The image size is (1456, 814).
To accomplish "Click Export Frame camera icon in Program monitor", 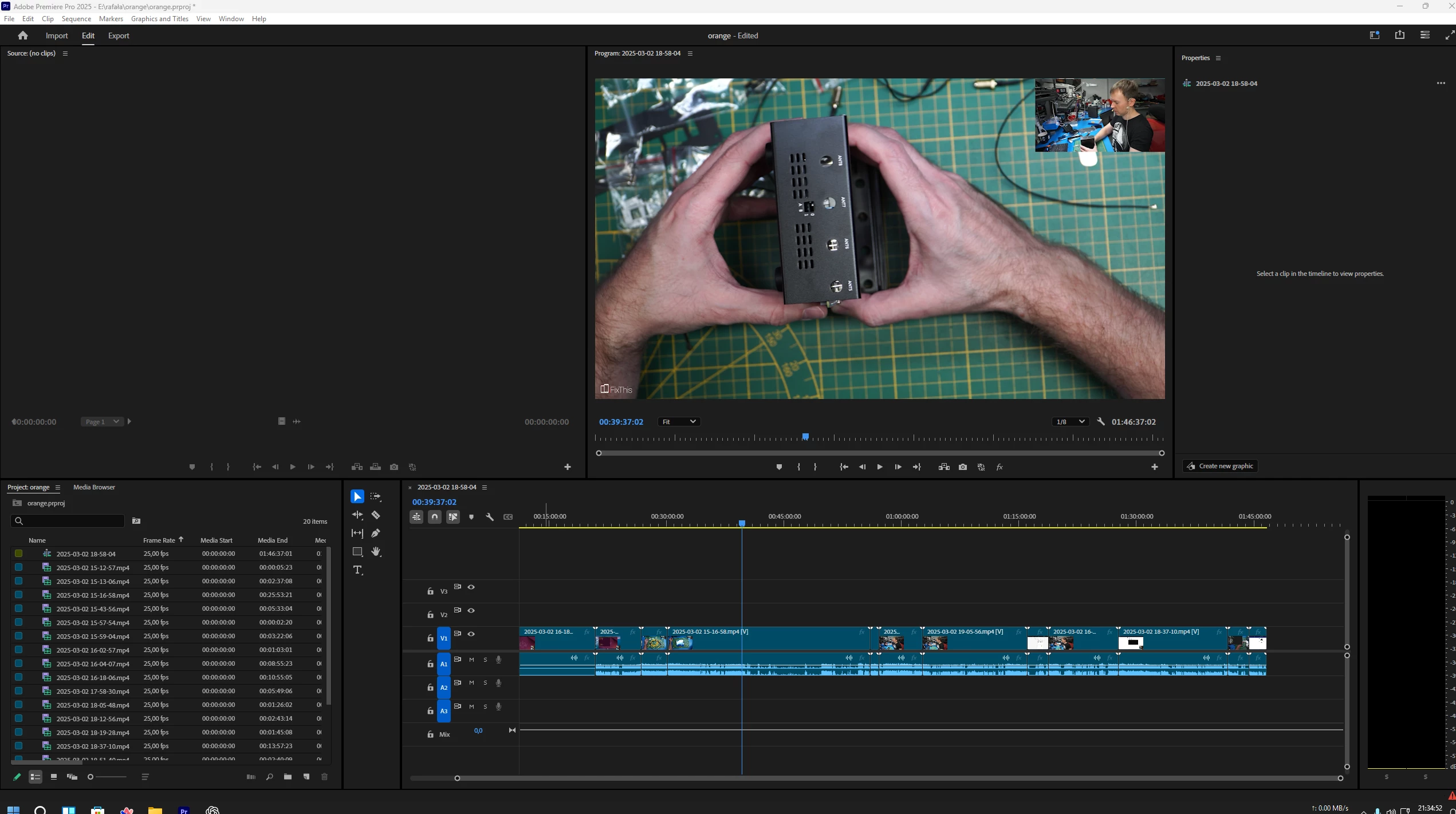I will pyautogui.click(x=963, y=467).
